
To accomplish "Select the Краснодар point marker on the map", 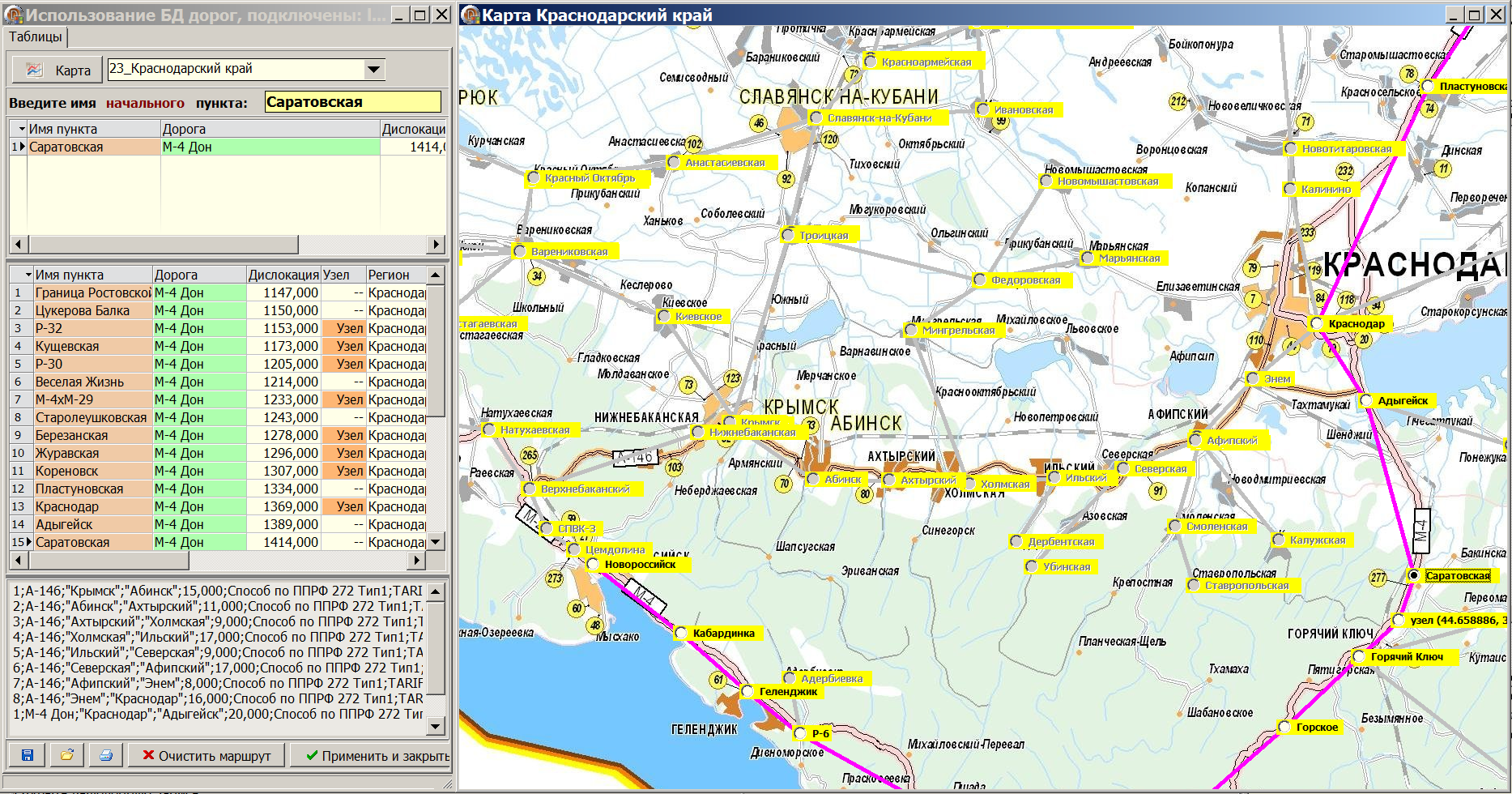I will pyautogui.click(x=1317, y=324).
